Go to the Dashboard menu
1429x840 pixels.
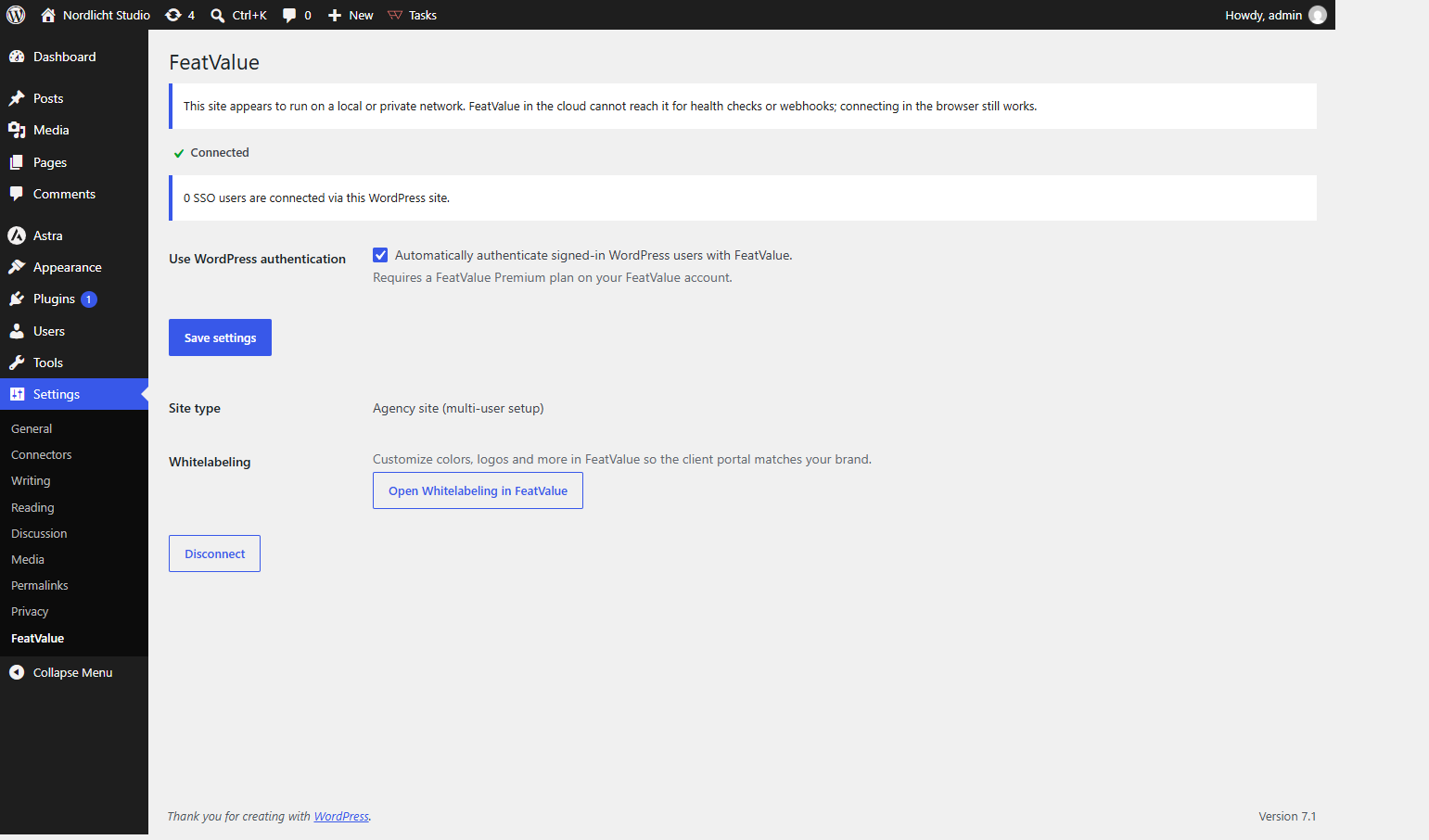click(x=74, y=57)
